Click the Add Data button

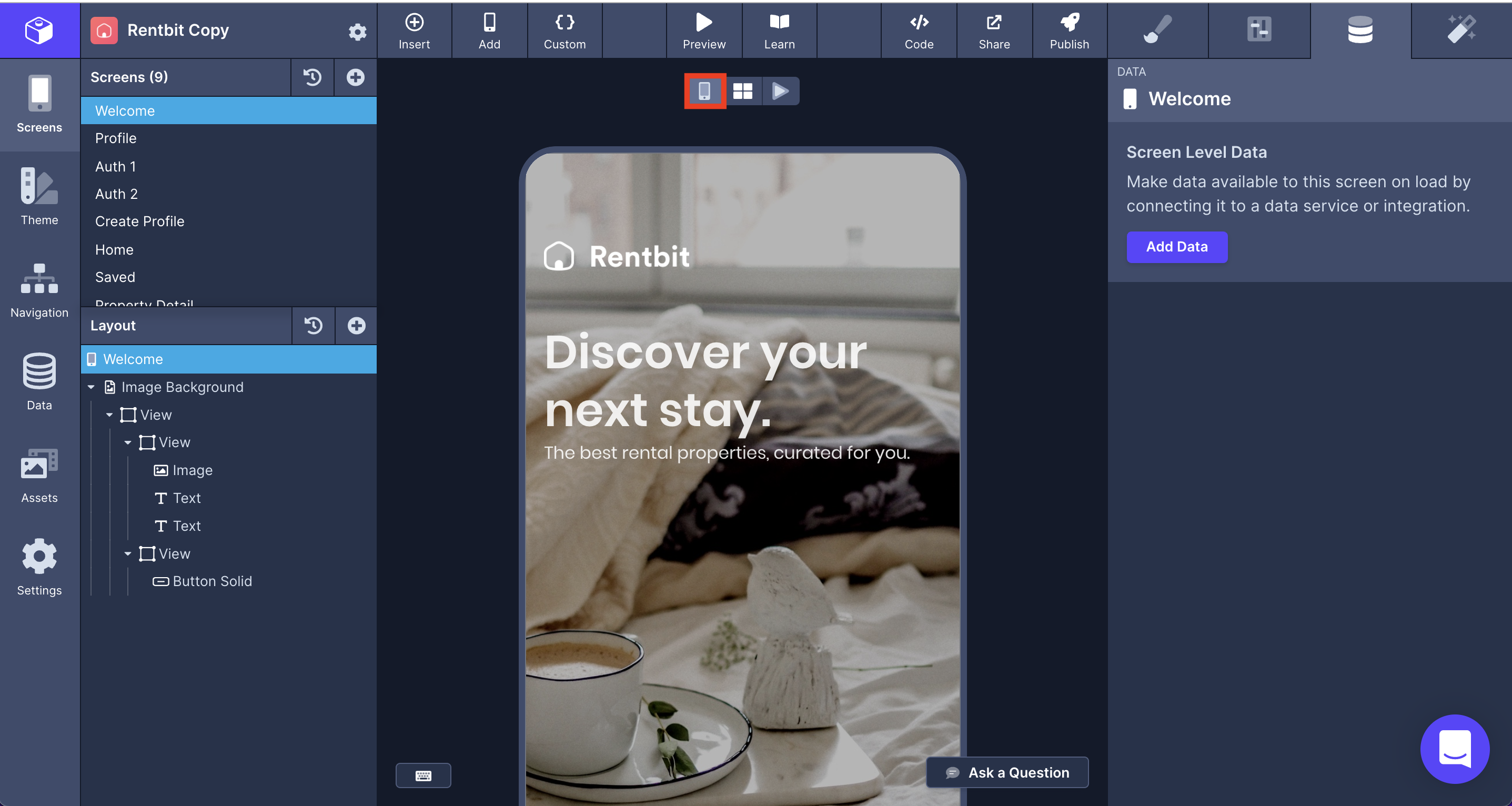click(1176, 247)
